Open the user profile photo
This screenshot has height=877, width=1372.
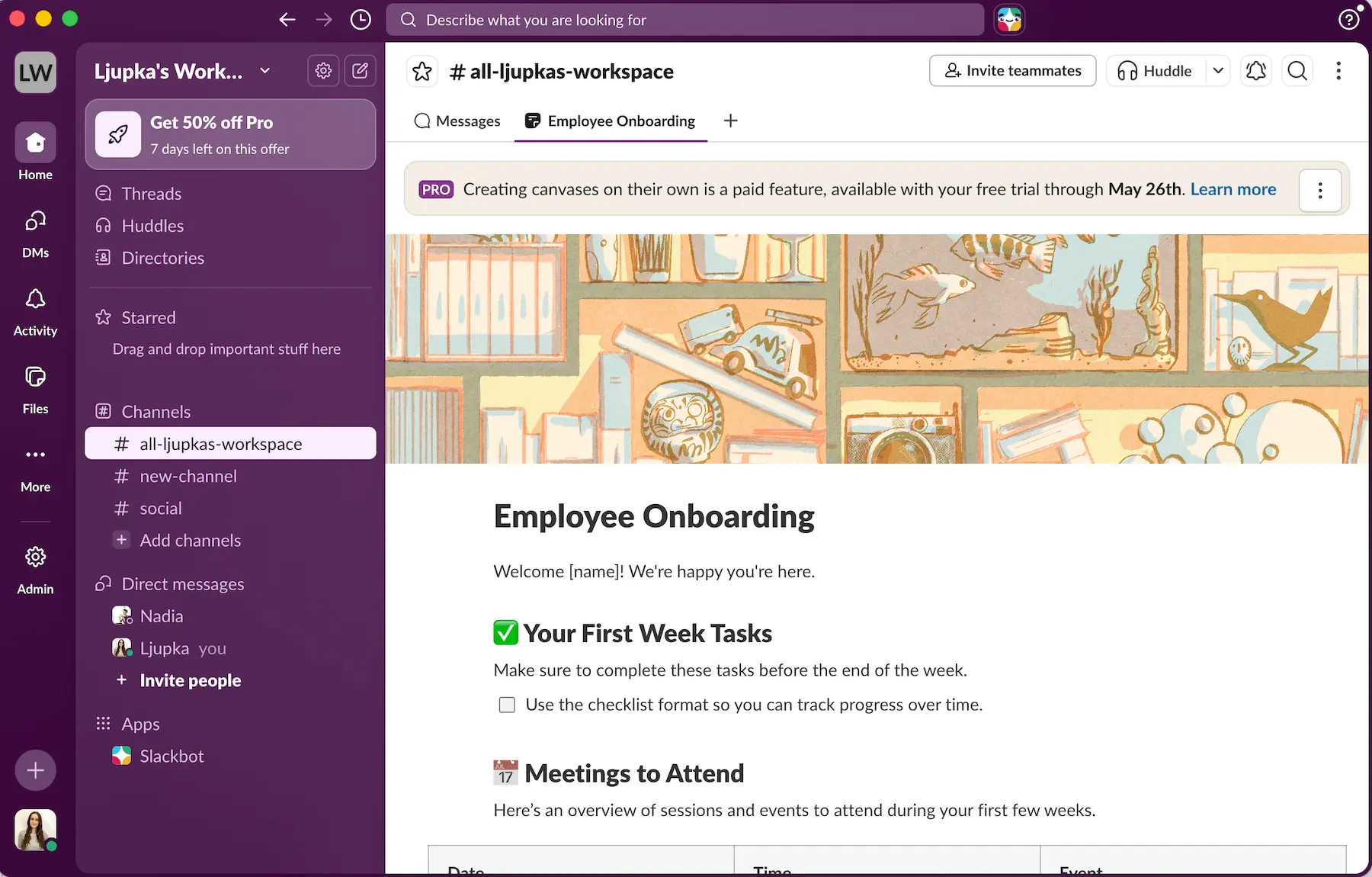click(x=35, y=830)
